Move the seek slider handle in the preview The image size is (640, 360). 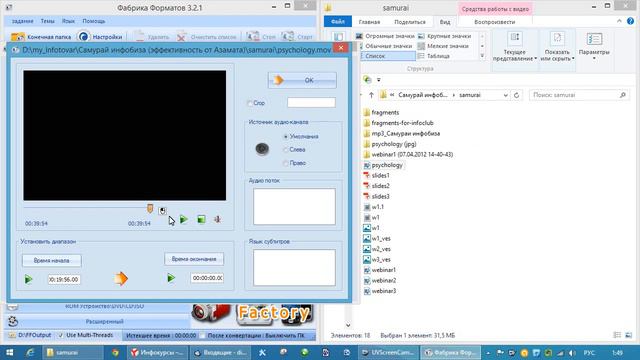(x=150, y=209)
